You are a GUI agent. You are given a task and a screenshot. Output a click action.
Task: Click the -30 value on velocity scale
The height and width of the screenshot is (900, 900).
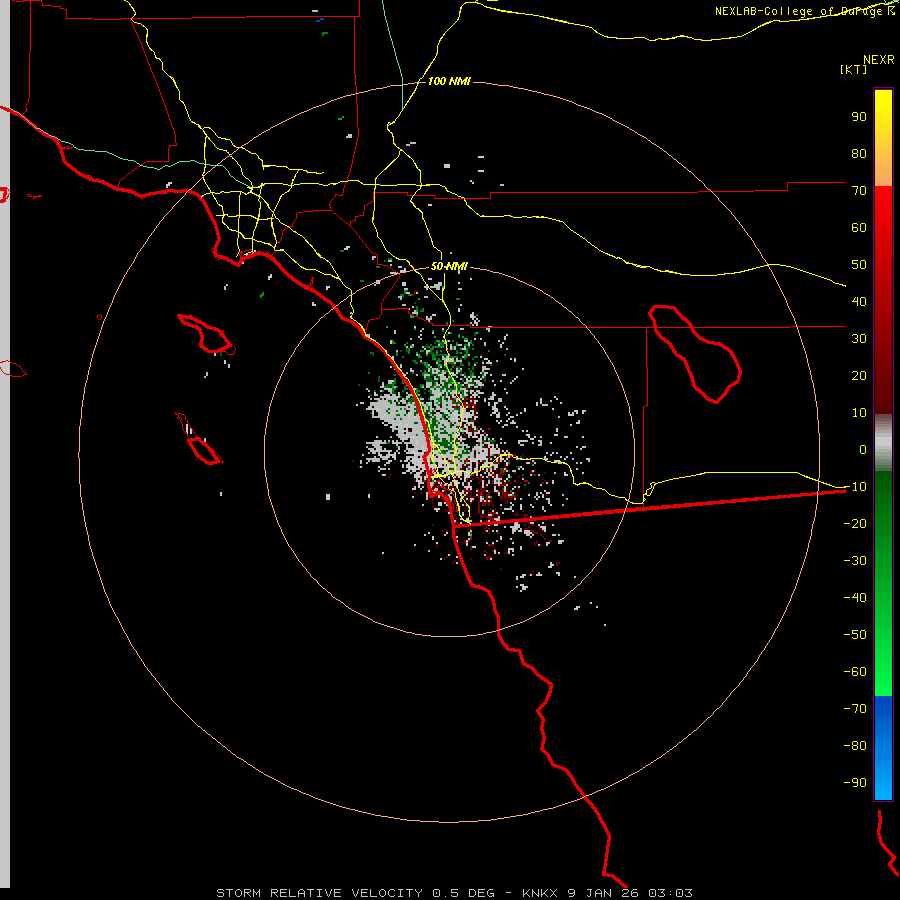pyautogui.click(x=855, y=561)
